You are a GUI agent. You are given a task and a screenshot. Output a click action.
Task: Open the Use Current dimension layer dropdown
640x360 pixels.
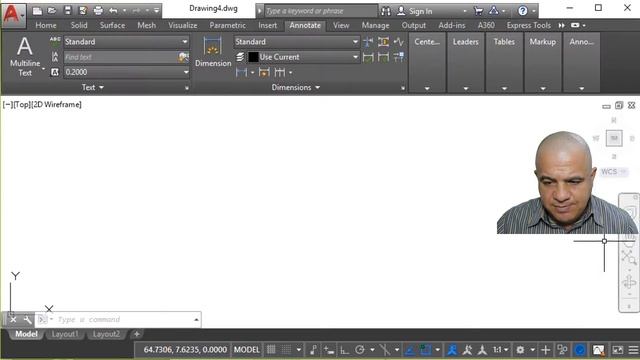pos(304,57)
